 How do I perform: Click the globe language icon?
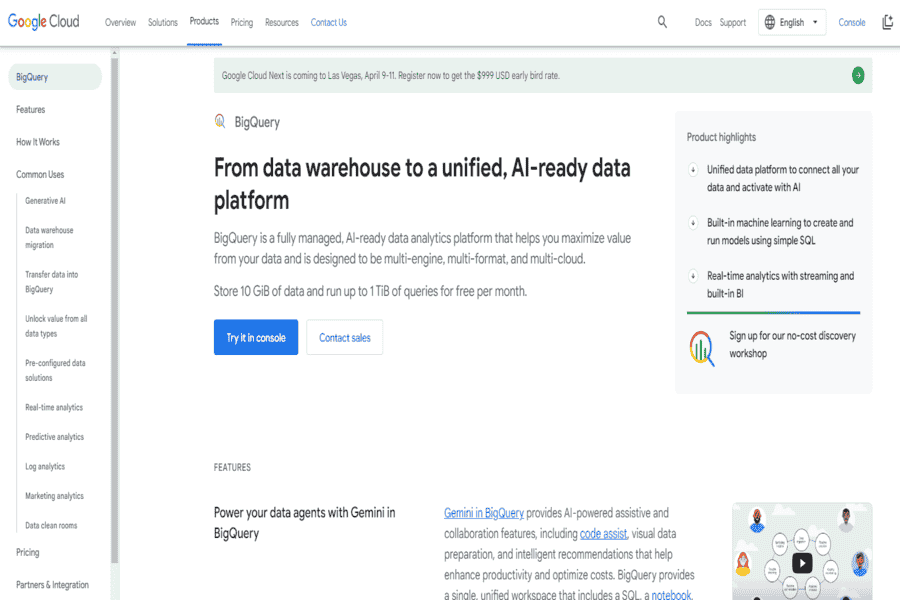click(770, 22)
